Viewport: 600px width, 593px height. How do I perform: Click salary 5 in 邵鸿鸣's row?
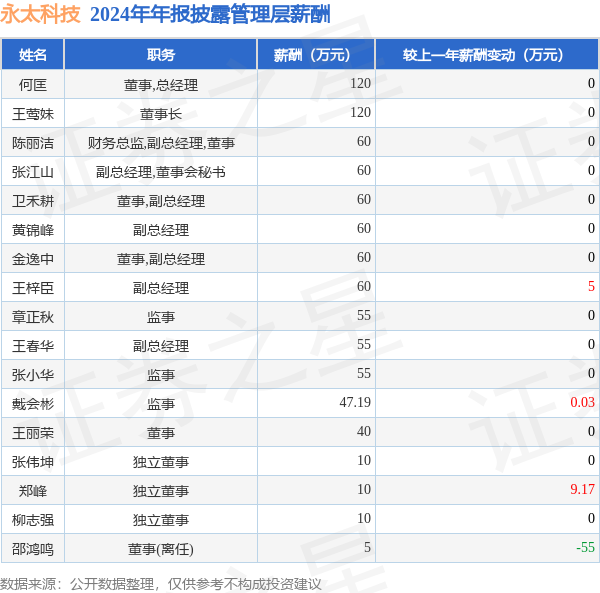367,547
